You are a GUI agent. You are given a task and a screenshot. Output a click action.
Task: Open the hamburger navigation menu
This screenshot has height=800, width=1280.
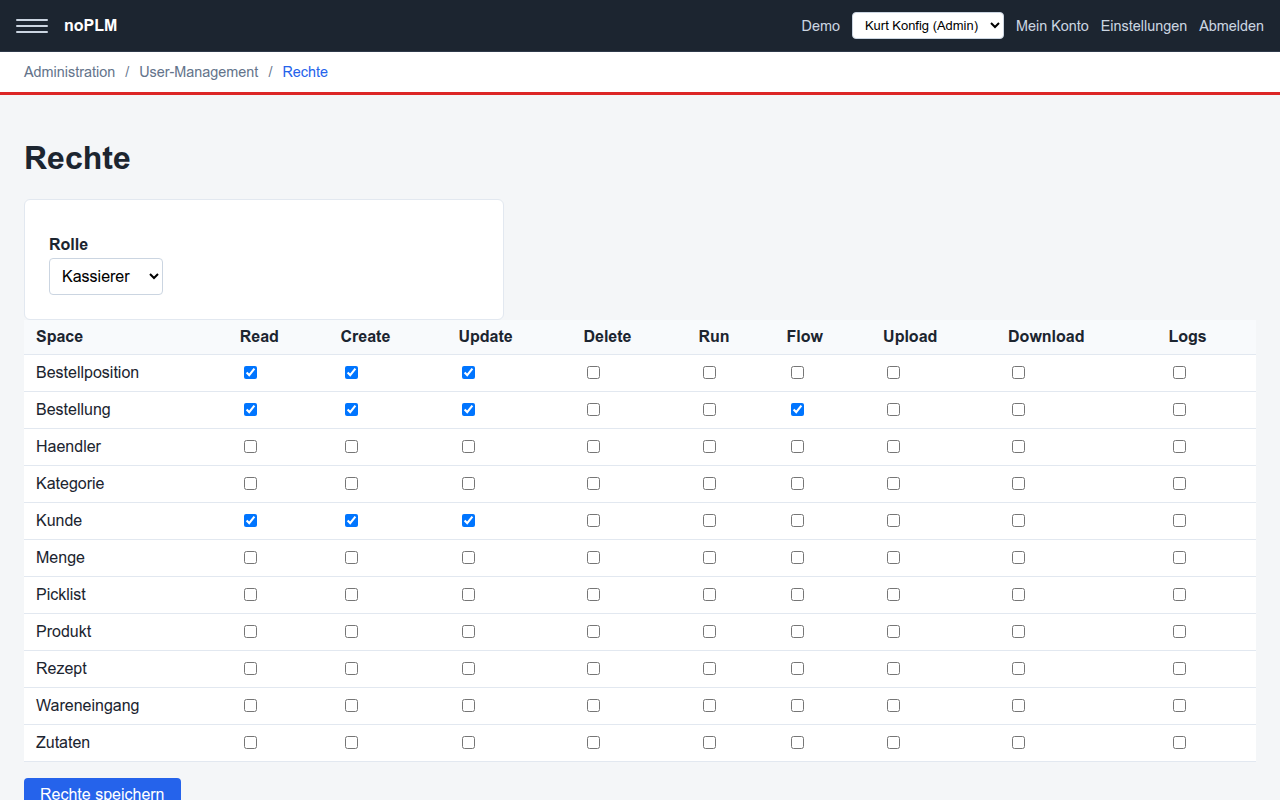pyautogui.click(x=32, y=26)
